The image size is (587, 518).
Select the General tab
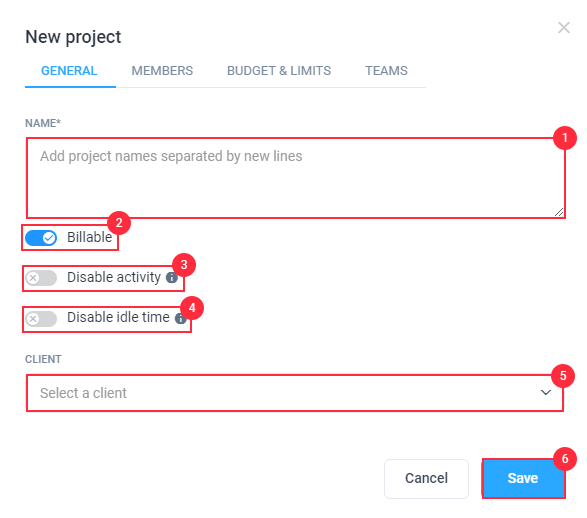click(x=69, y=71)
